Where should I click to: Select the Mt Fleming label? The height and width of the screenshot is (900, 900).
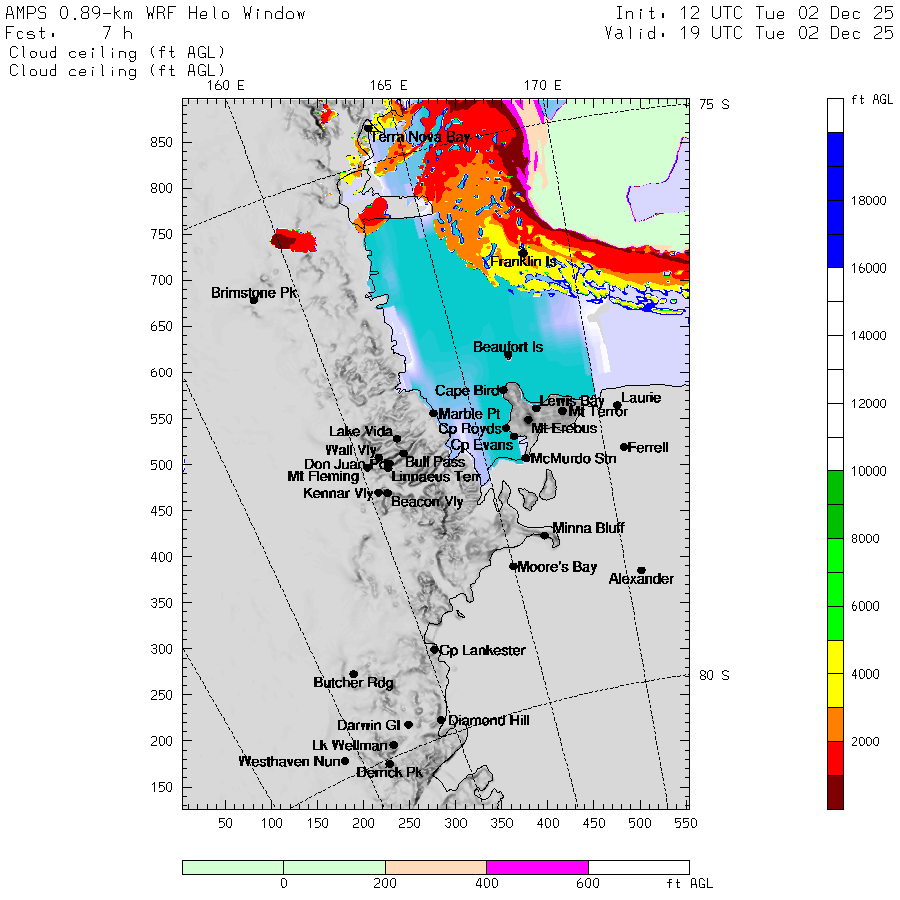[323, 476]
